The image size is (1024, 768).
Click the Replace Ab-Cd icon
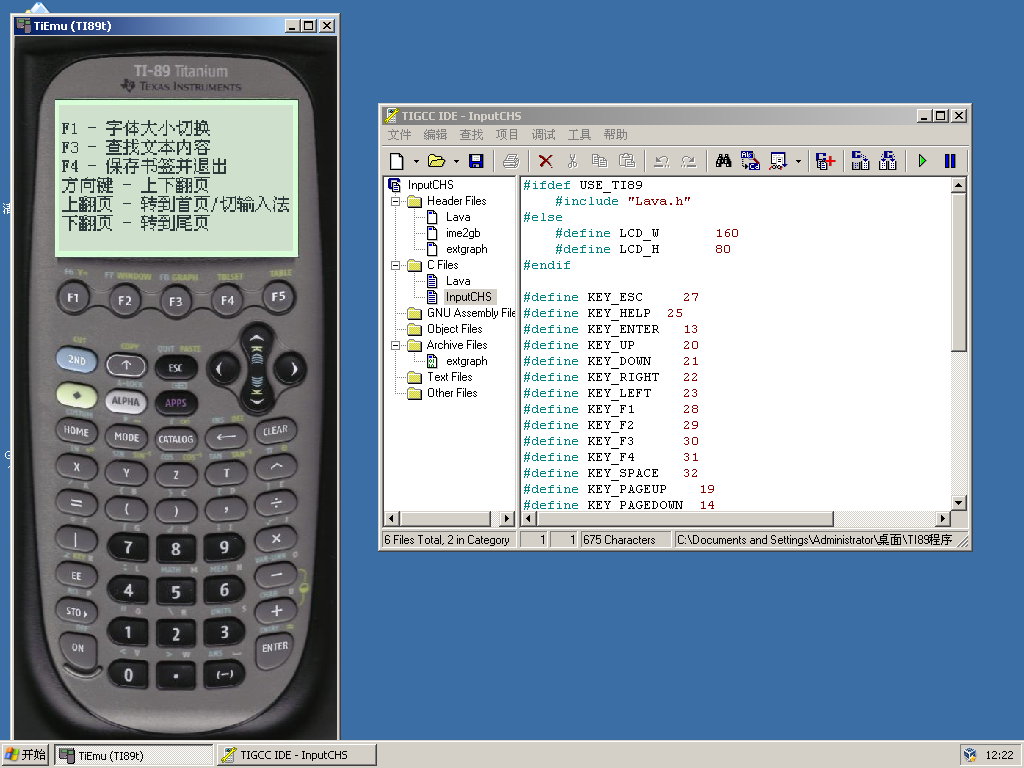[750, 161]
